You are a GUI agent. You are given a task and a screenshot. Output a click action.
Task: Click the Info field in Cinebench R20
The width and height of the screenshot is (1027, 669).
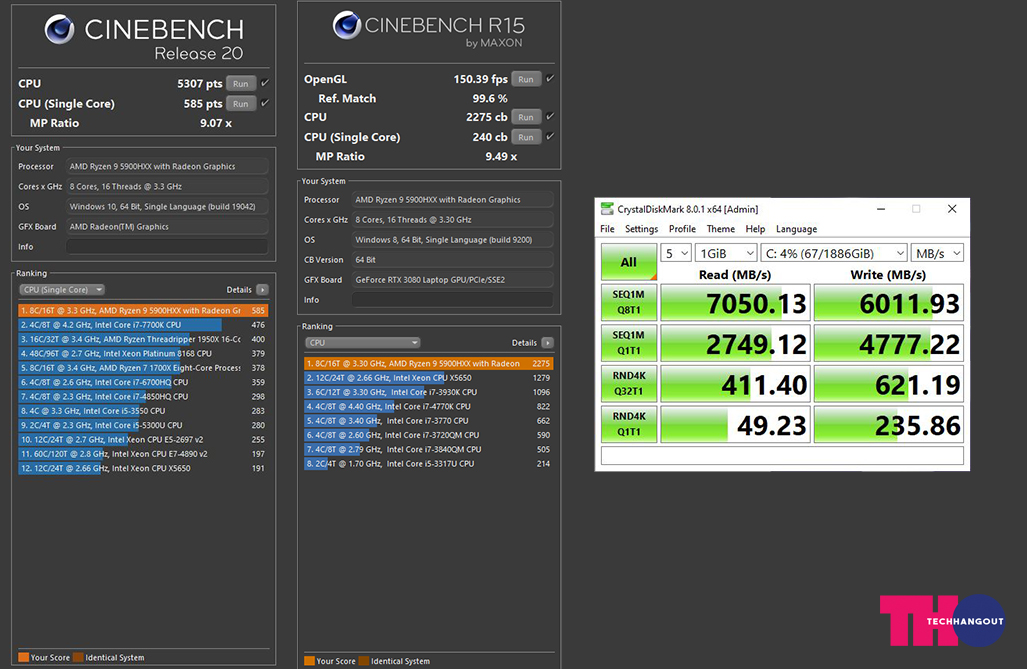click(167, 246)
